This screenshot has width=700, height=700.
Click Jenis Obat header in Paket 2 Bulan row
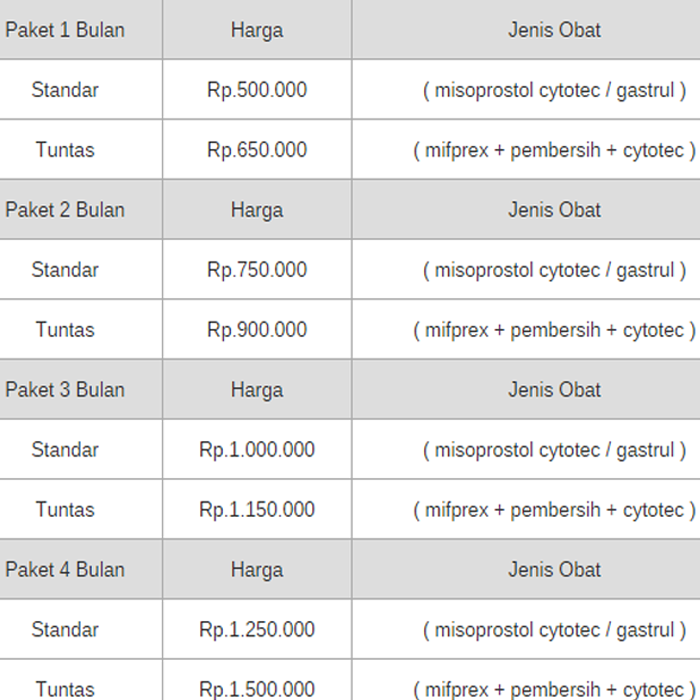[x=554, y=210]
